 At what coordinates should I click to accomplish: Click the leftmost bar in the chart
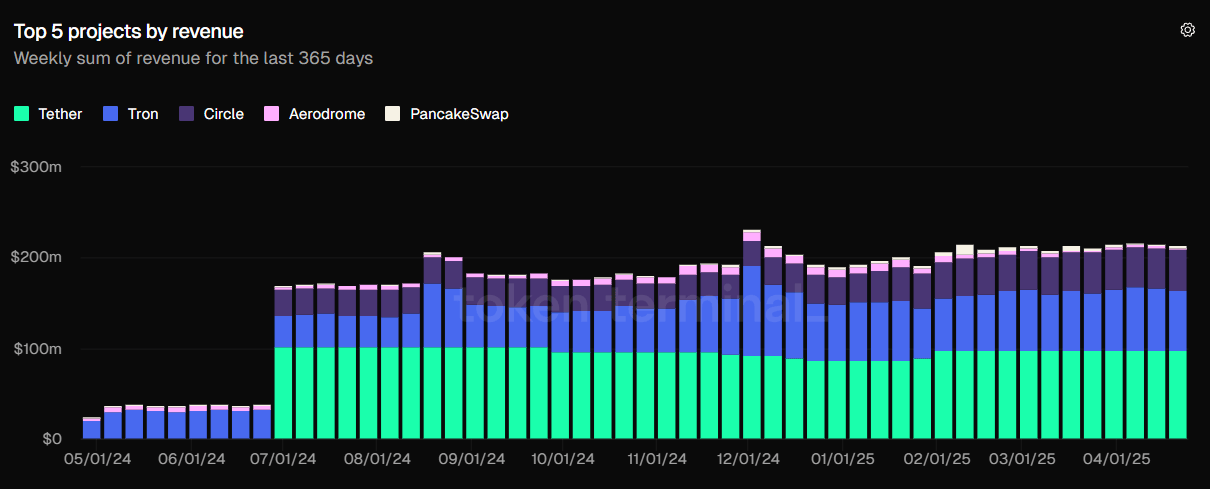coord(91,429)
